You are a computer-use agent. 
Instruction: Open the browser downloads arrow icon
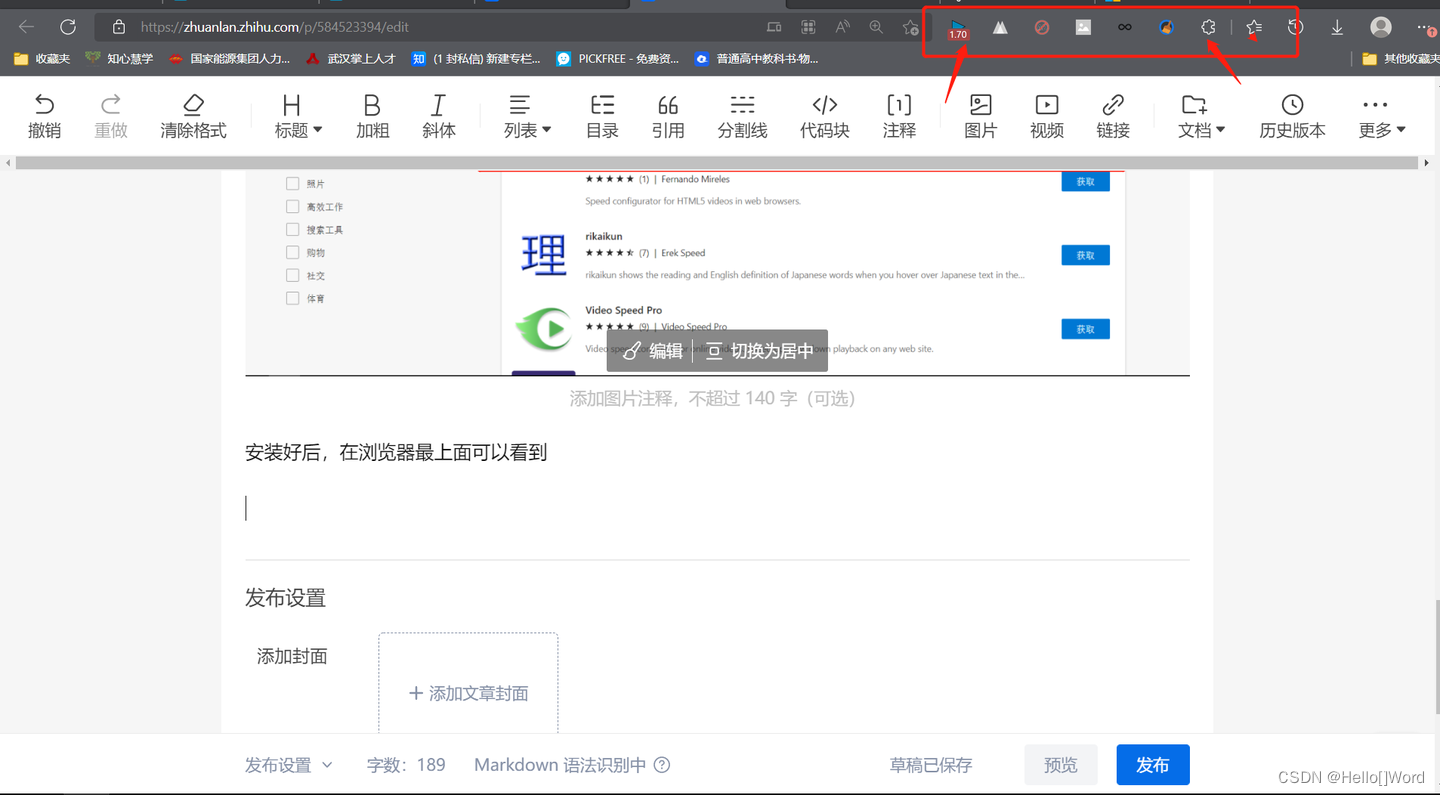pos(1337,27)
